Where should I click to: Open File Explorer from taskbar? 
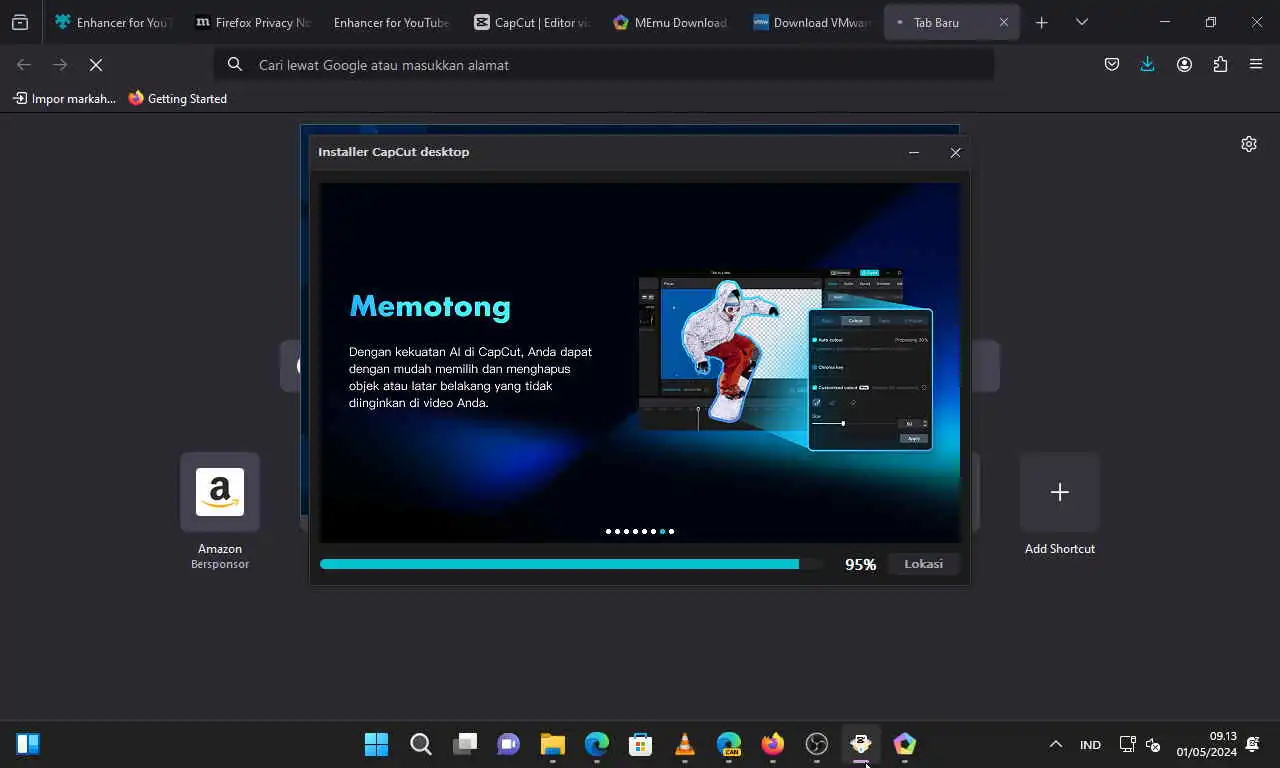click(x=553, y=744)
